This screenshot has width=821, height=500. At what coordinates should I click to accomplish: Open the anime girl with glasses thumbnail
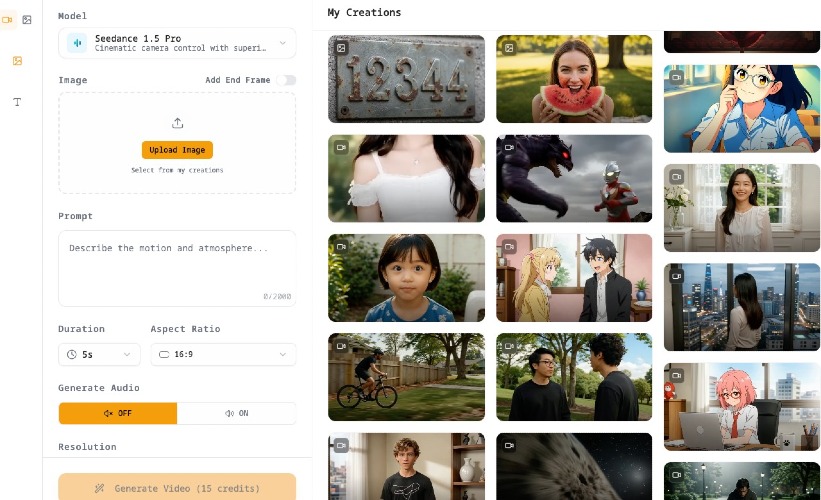(742, 109)
